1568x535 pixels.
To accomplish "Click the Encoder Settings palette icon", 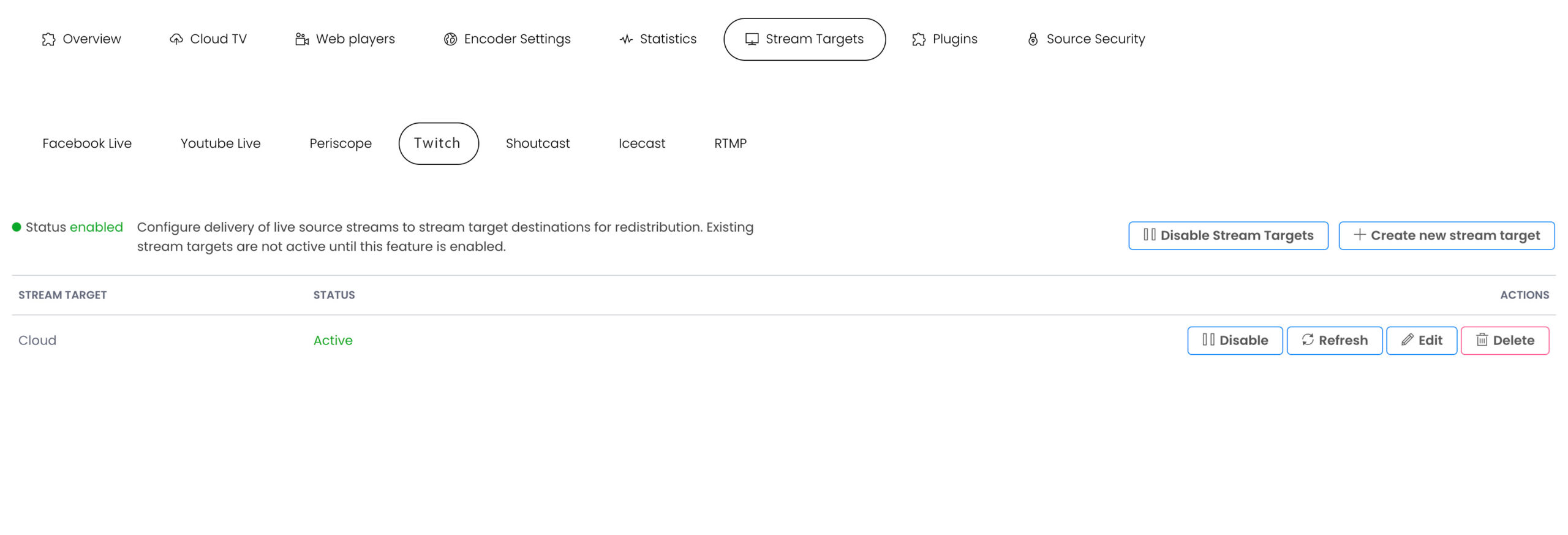I will tap(450, 40).
